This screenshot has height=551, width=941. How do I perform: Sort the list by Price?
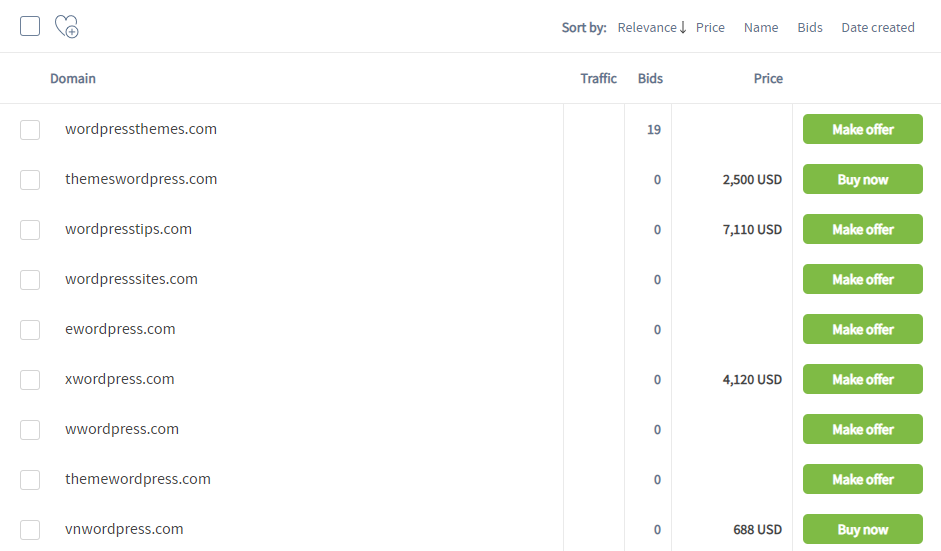710,28
